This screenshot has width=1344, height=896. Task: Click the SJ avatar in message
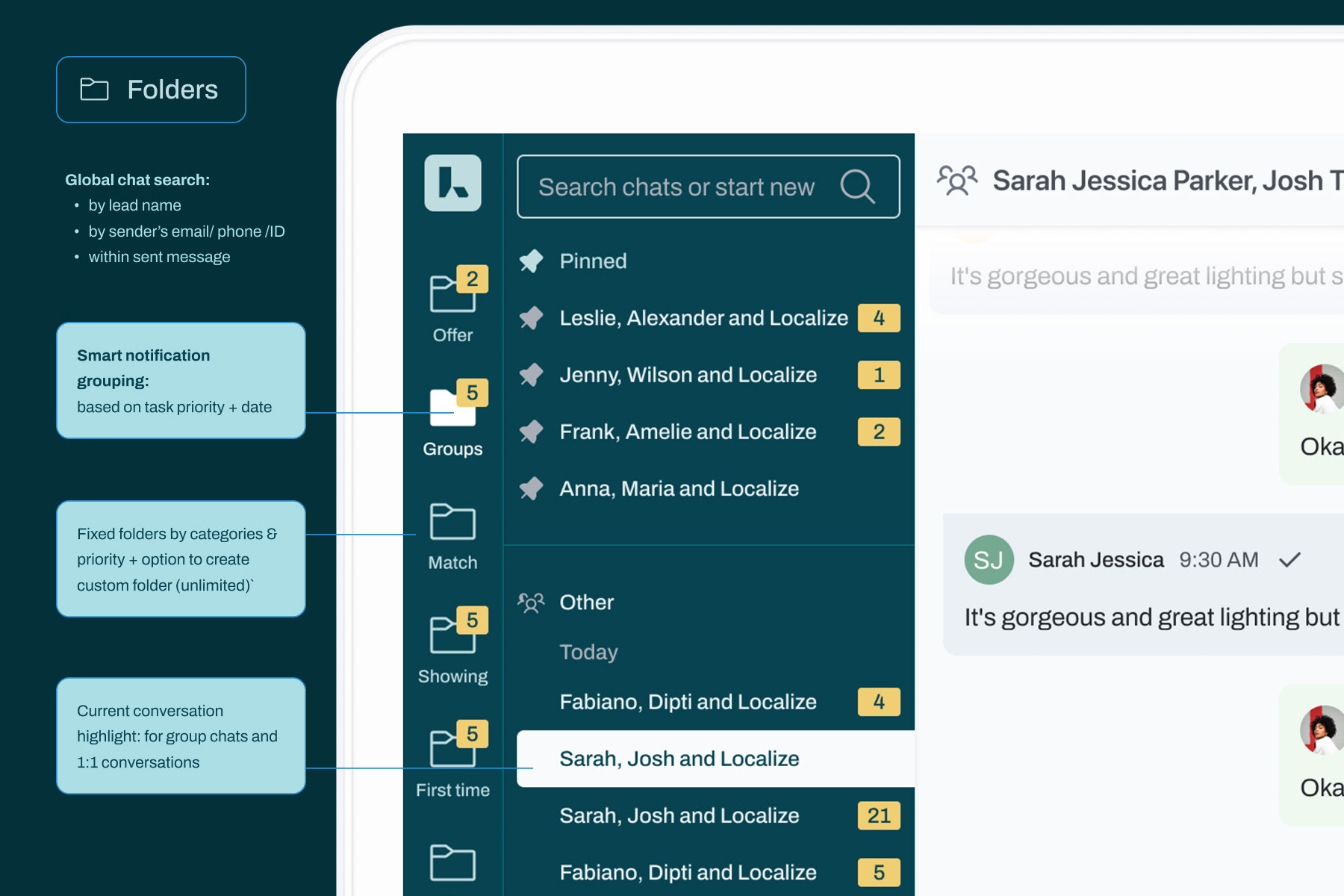(989, 559)
